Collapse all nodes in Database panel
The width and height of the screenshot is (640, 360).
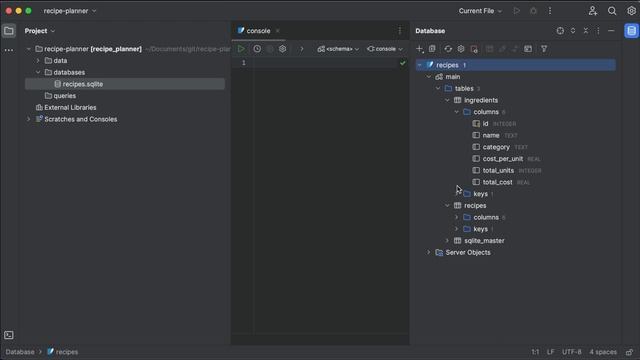(x=586, y=31)
